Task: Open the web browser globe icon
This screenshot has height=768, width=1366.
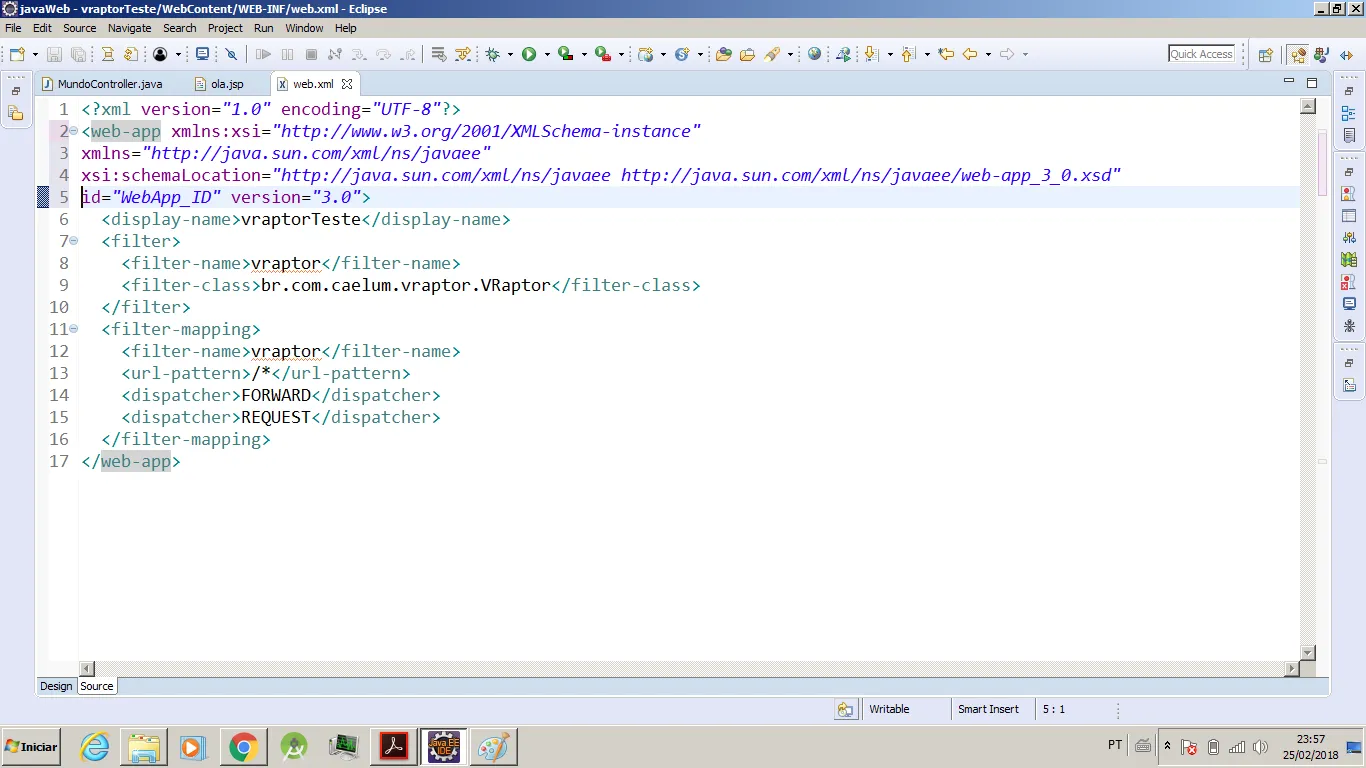Action: click(x=814, y=54)
